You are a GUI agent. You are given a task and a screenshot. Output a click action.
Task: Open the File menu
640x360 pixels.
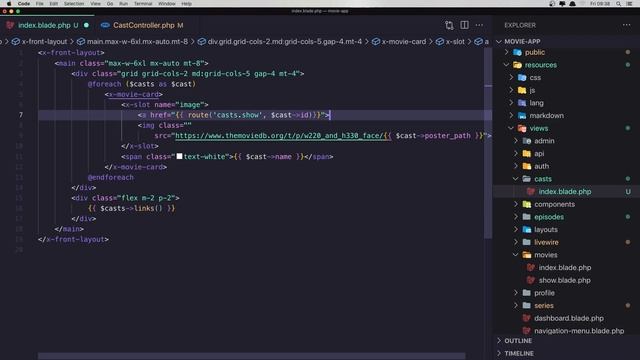(40, 4)
